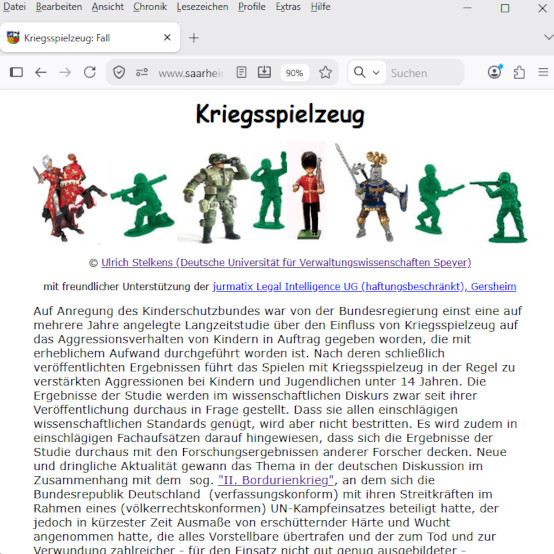
Task: Open the site permissions icon
Action: [x=142, y=72]
